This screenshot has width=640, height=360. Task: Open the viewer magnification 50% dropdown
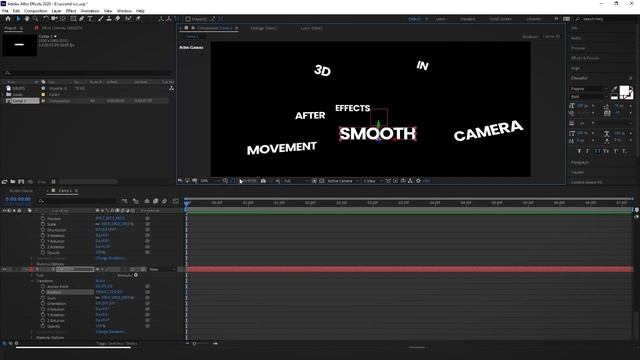pos(210,181)
